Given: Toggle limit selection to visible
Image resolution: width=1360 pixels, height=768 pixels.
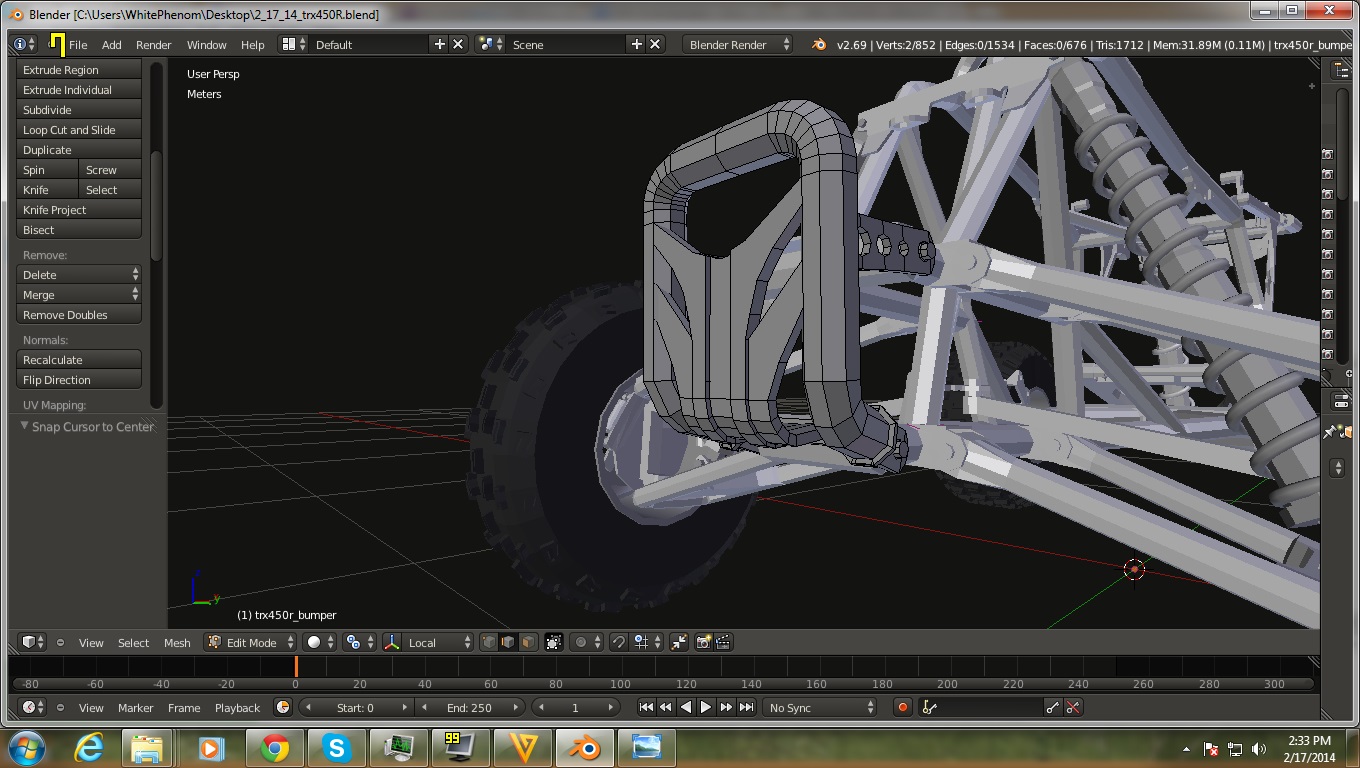Looking at the screenshot, I should click(554, 642).
